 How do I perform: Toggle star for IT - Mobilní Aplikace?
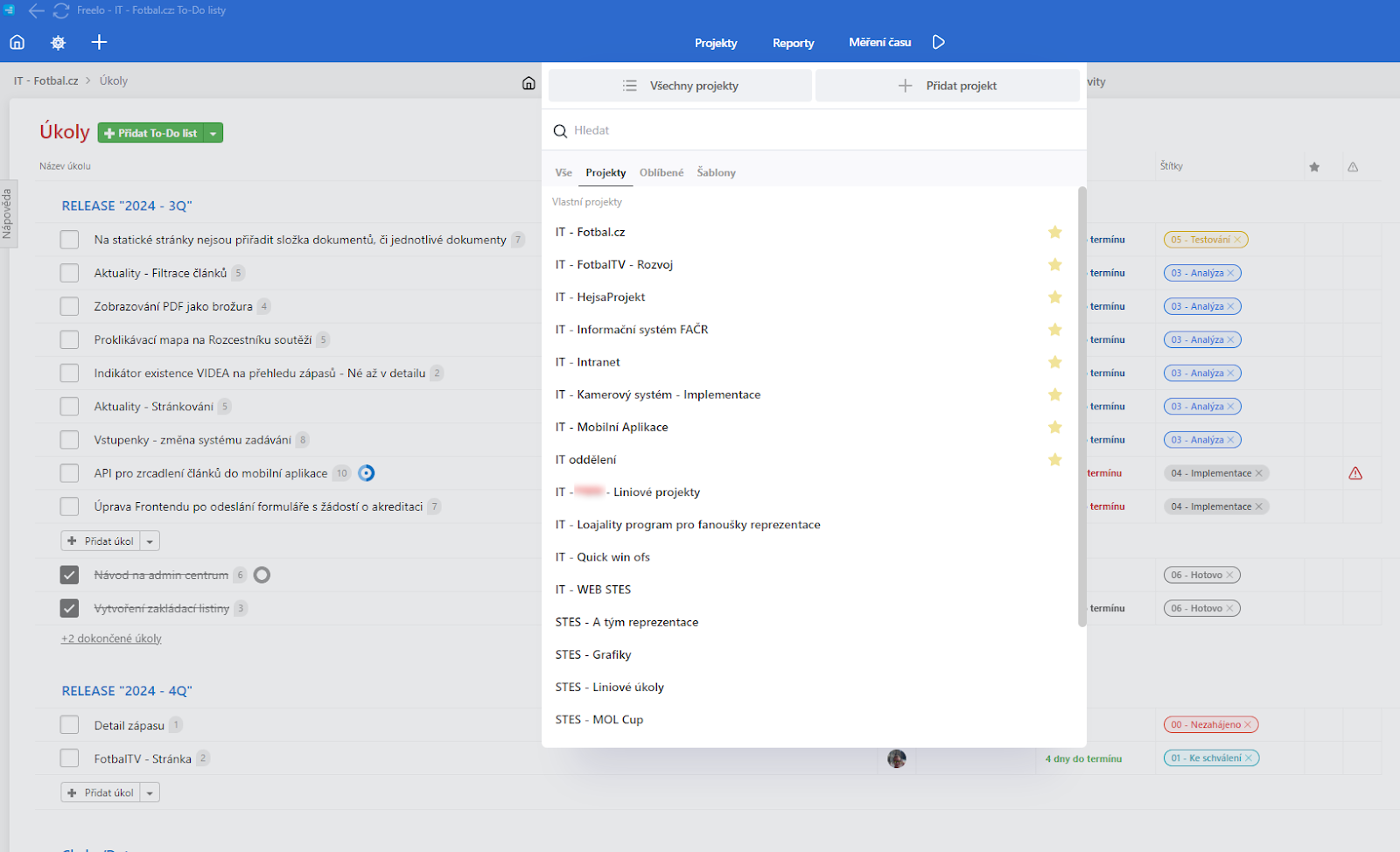click(x=1055, y=427)
